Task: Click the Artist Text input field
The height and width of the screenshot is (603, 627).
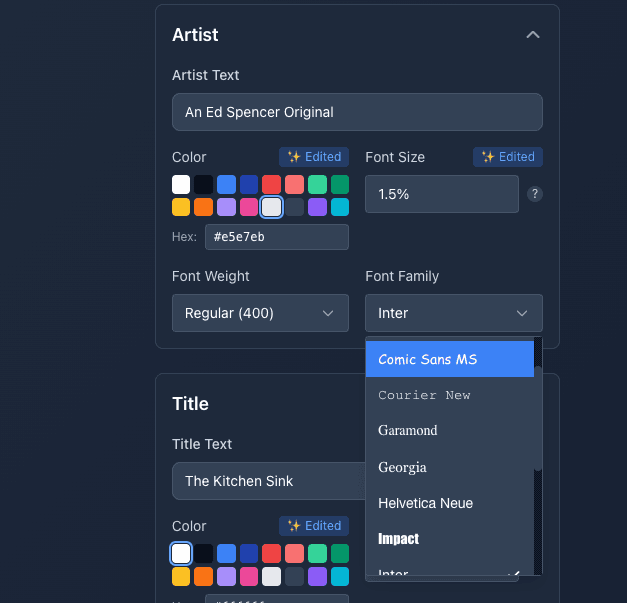Action: [357, 112]
